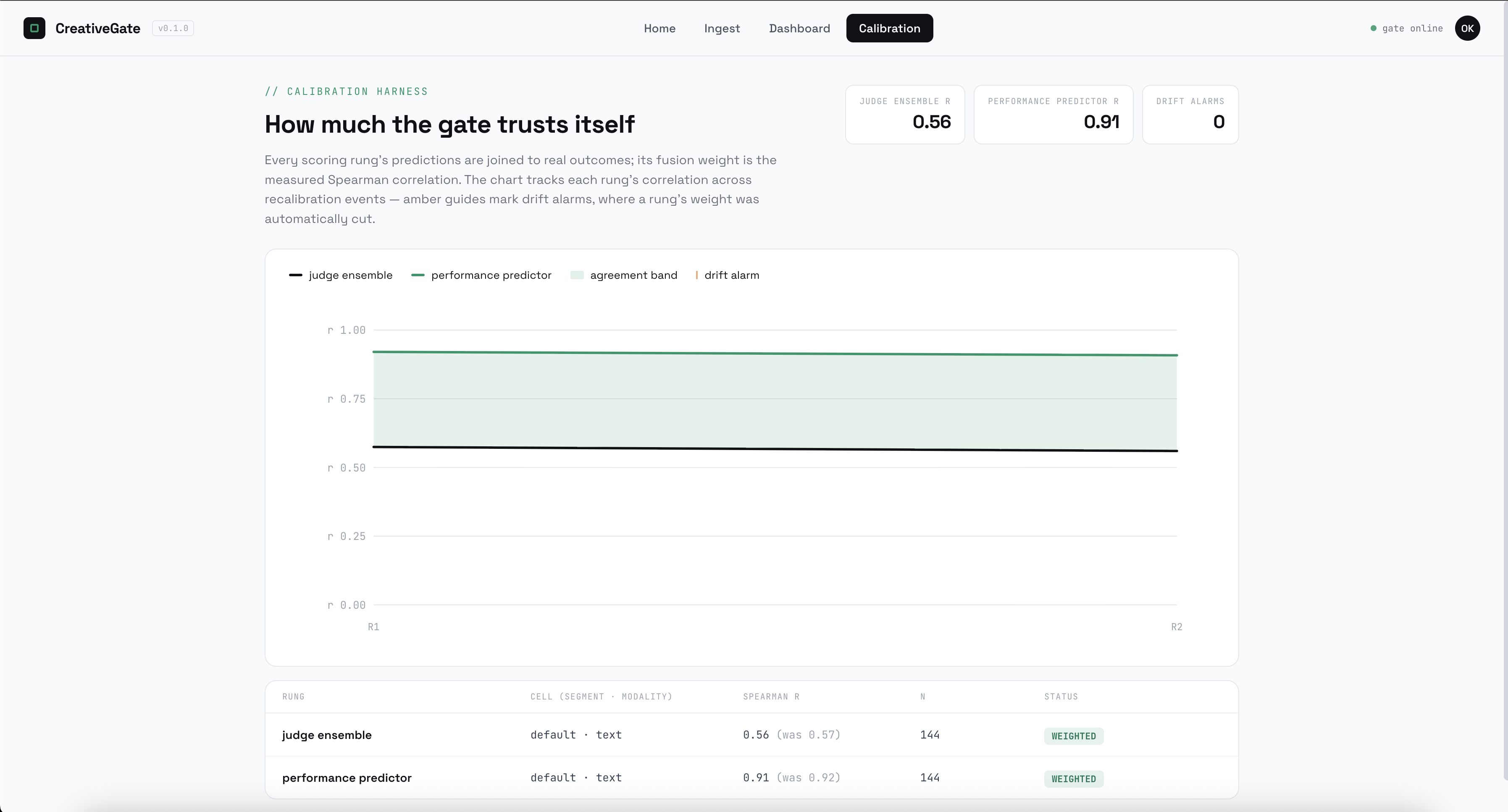
Task: Open the Home tab
Action: [659, 28]
